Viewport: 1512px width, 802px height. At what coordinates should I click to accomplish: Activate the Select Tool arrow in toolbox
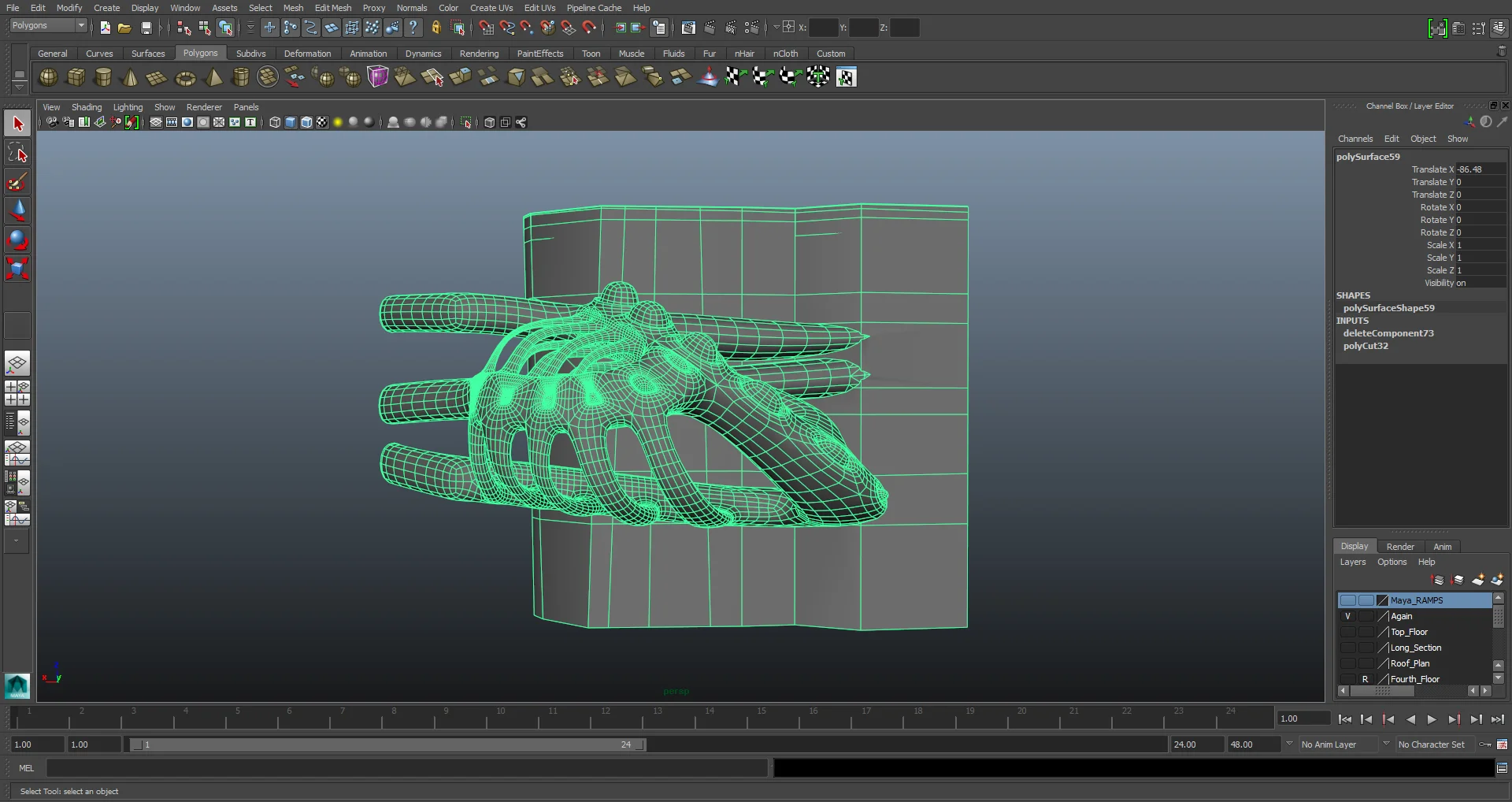click(17, 124)
